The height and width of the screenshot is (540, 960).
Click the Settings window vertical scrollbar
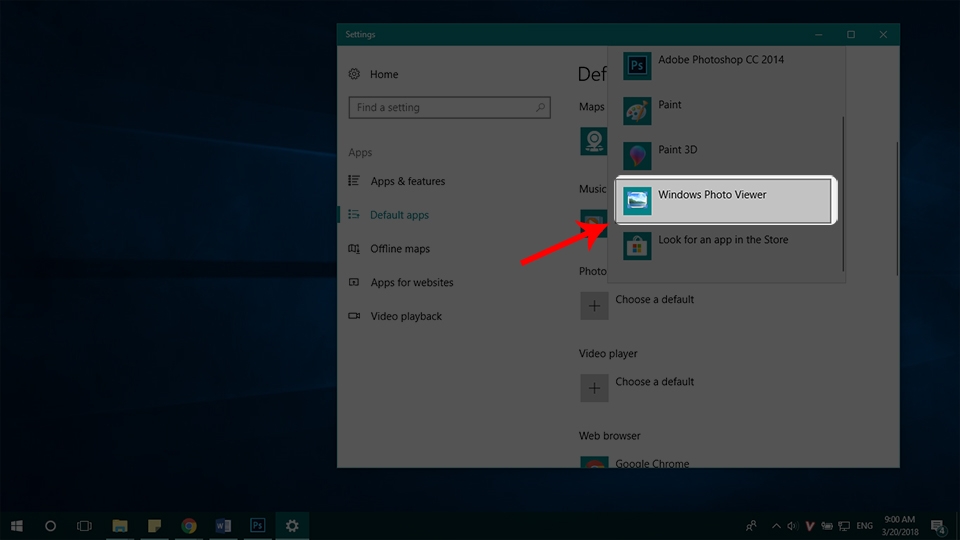coord(897,208)
